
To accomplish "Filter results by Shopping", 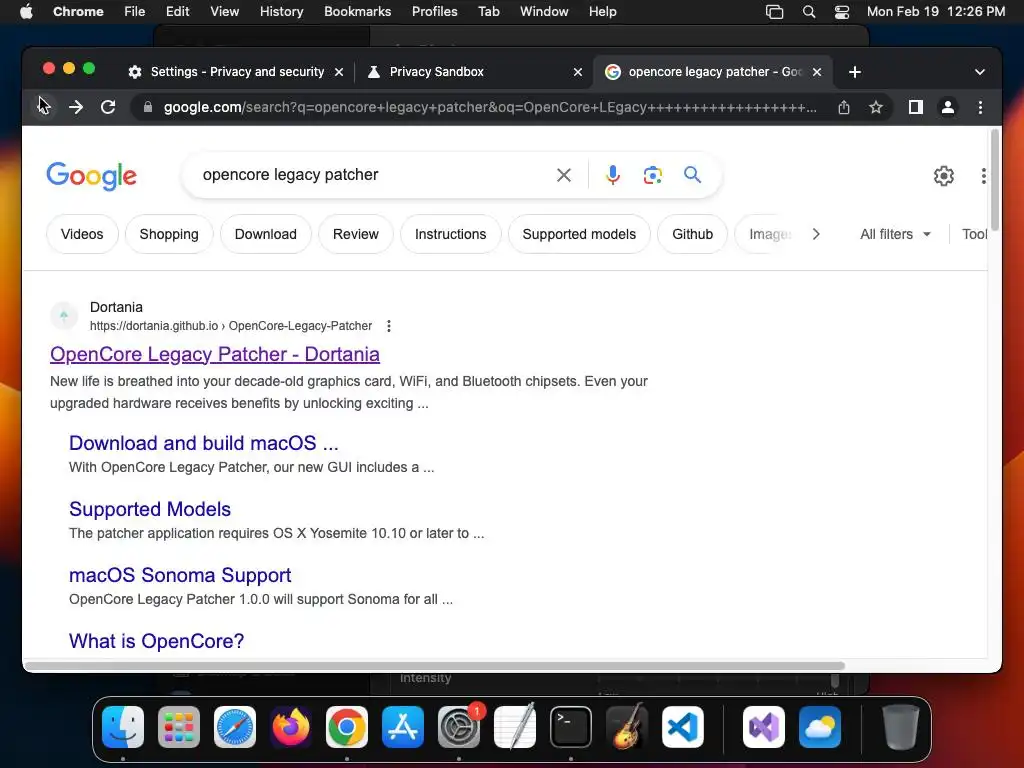I will pos(169,234).
